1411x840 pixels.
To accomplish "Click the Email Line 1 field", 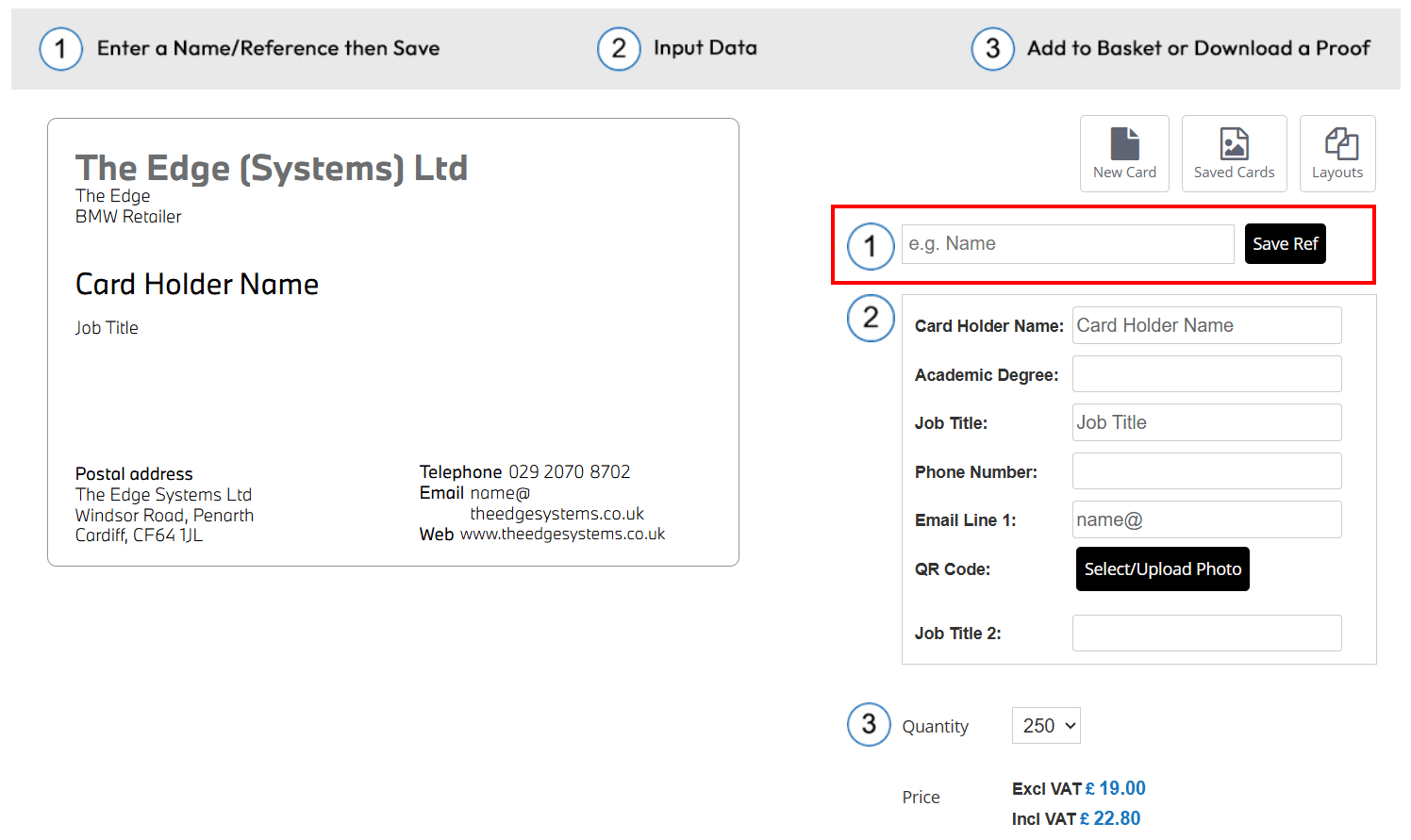I will [1206, 519].
